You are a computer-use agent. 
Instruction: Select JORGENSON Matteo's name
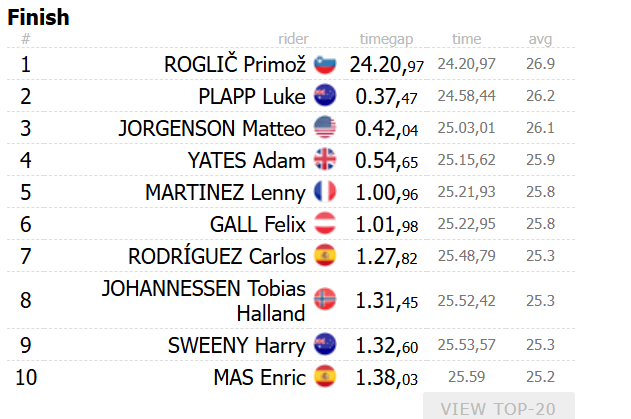tap(211, 128)
